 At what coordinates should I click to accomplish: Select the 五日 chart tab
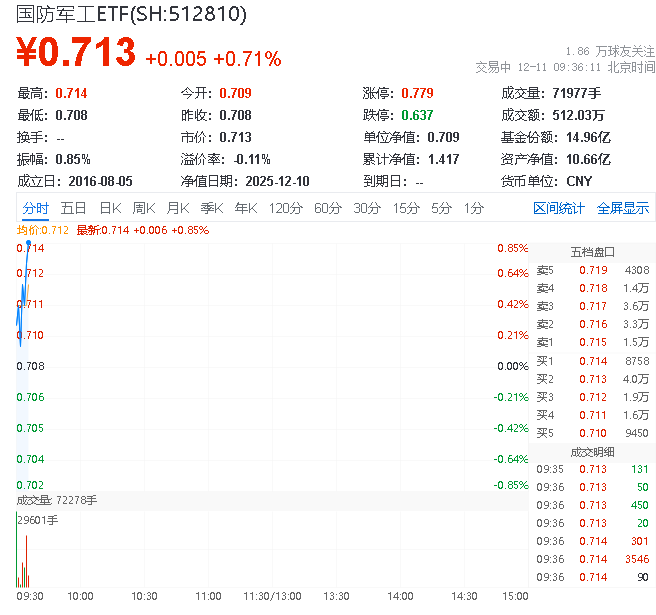(73, 208)
